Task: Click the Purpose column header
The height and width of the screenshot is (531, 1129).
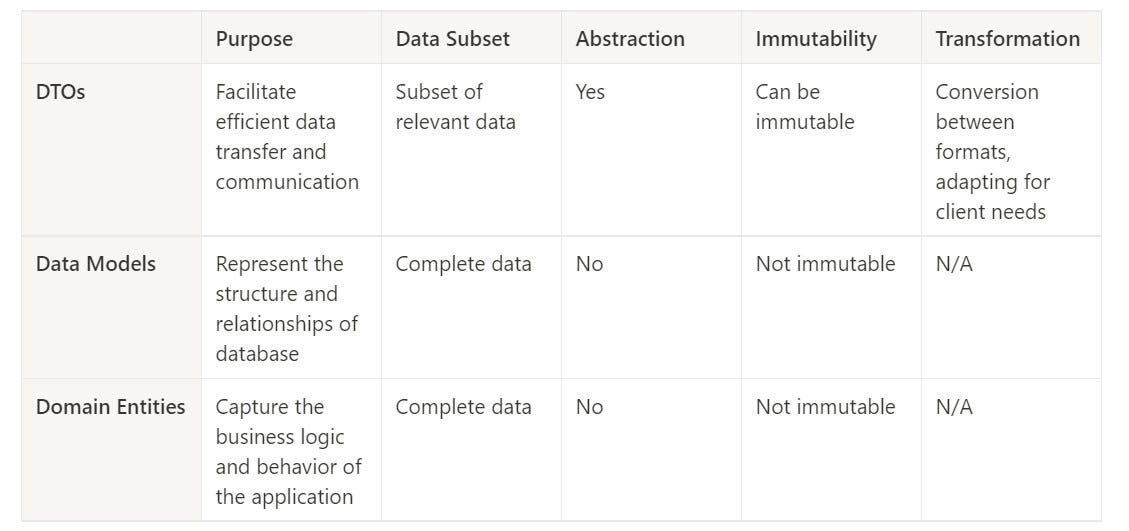Action: [254, 38]
